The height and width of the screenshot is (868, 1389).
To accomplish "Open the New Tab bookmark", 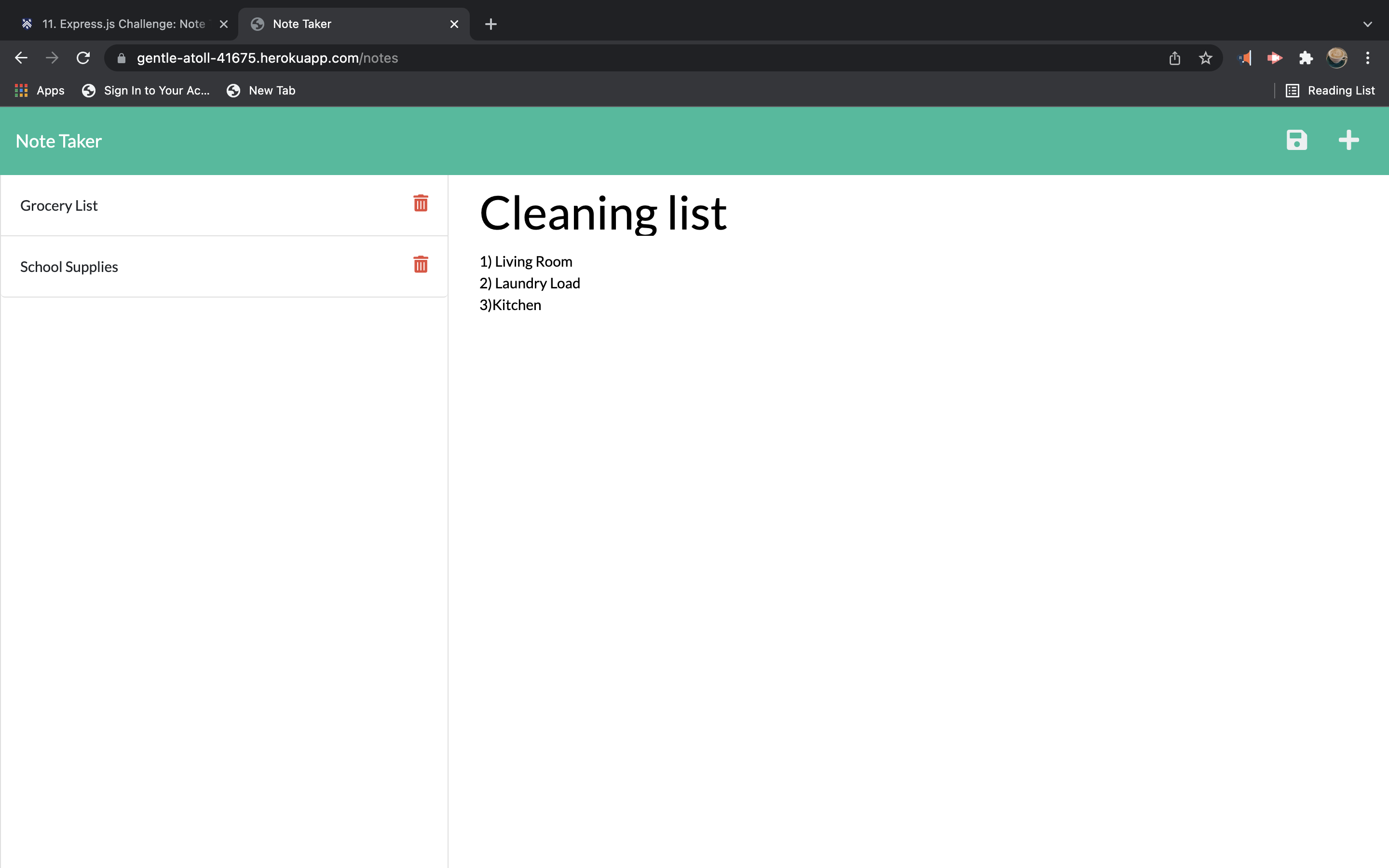I will pos(261,90).
